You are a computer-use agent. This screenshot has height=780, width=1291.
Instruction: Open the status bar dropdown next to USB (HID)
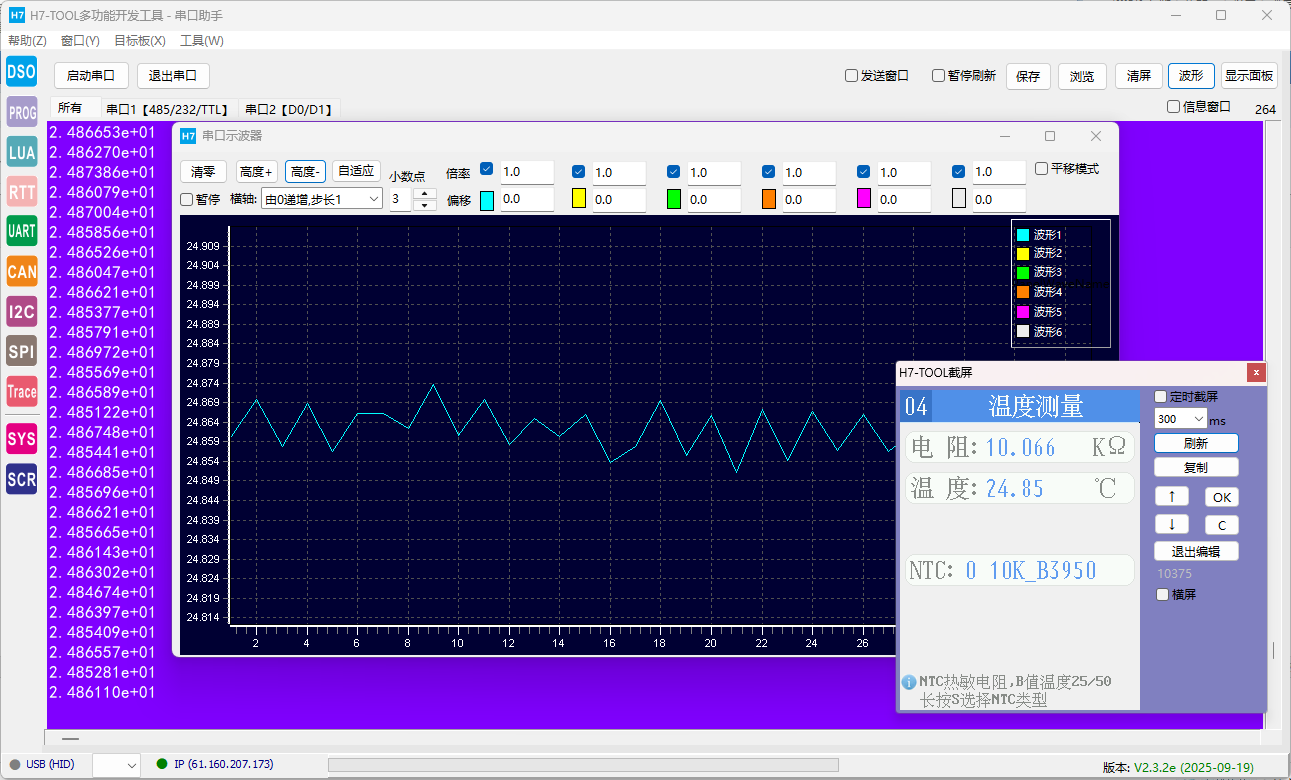pyautogui.click(x=116, y=765)
